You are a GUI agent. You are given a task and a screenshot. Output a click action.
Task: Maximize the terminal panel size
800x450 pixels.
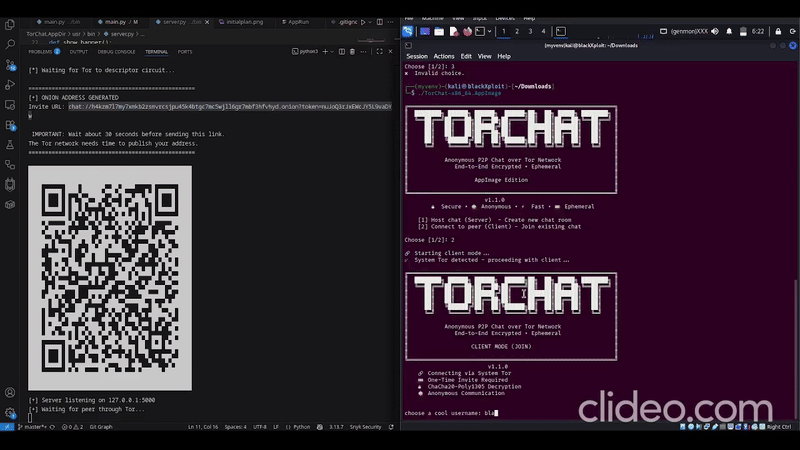tap(379, 52)
